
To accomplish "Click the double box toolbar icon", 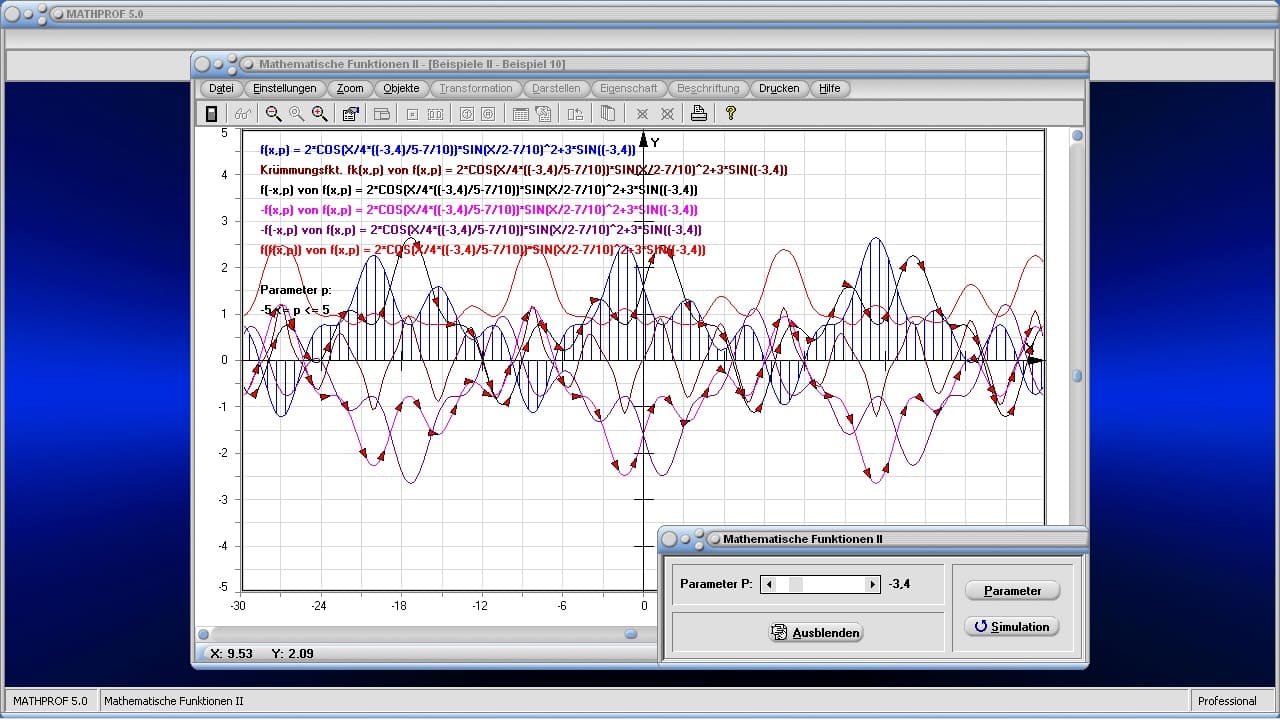I will coord(436,114).
